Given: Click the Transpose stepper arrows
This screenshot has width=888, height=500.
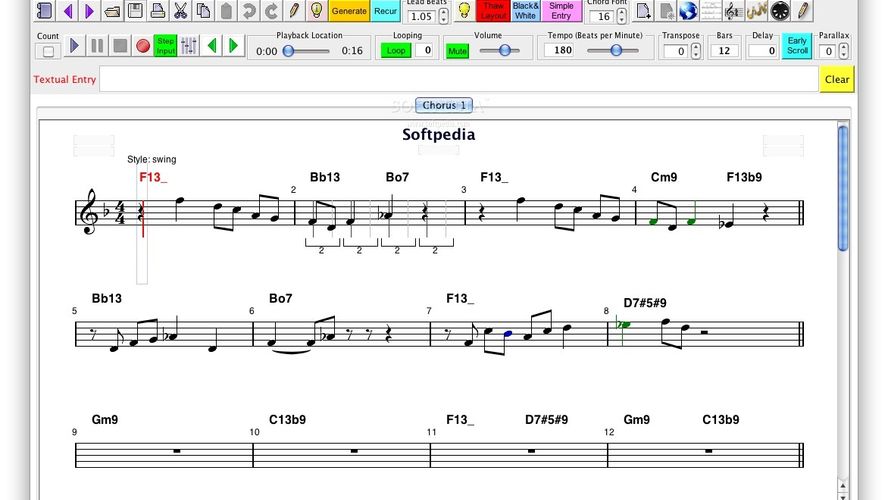Looking at the screenshot, I should (696, 51).
